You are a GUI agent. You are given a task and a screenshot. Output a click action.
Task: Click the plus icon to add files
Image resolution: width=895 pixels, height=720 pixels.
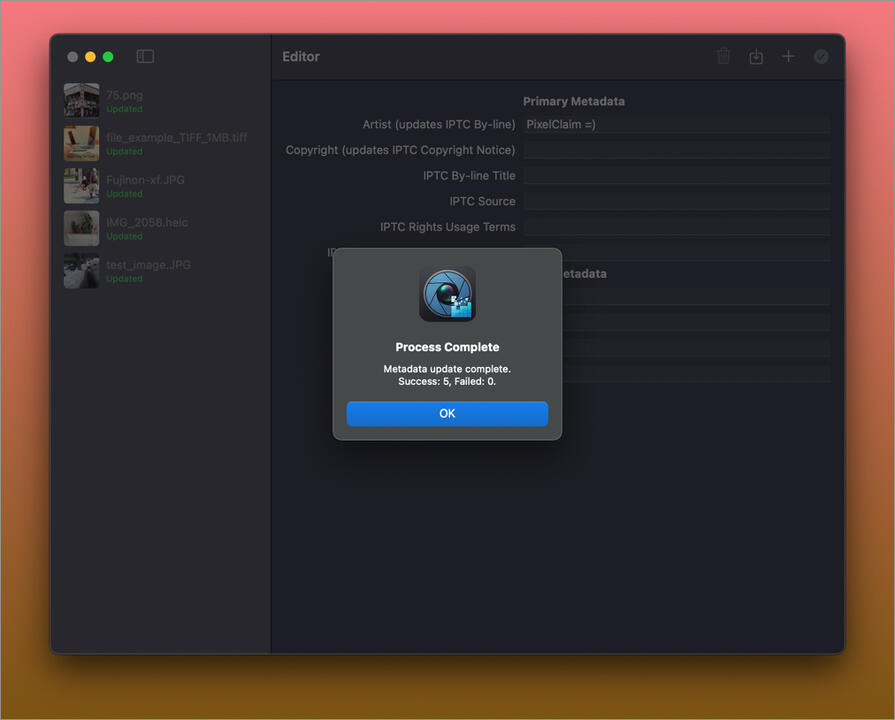pos(788,57)
